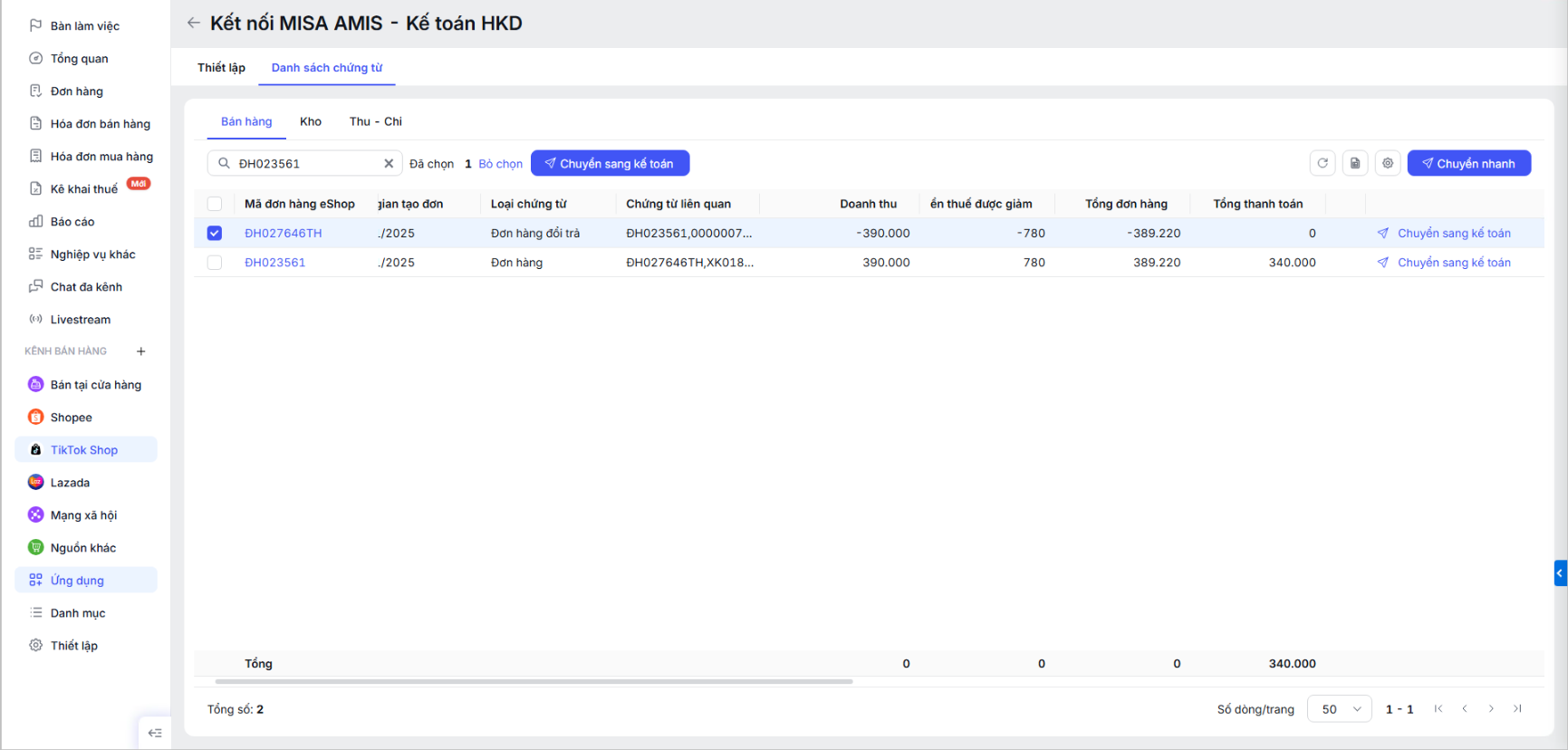
Task: Open order link ĐH023561
Action: point(275,263)
